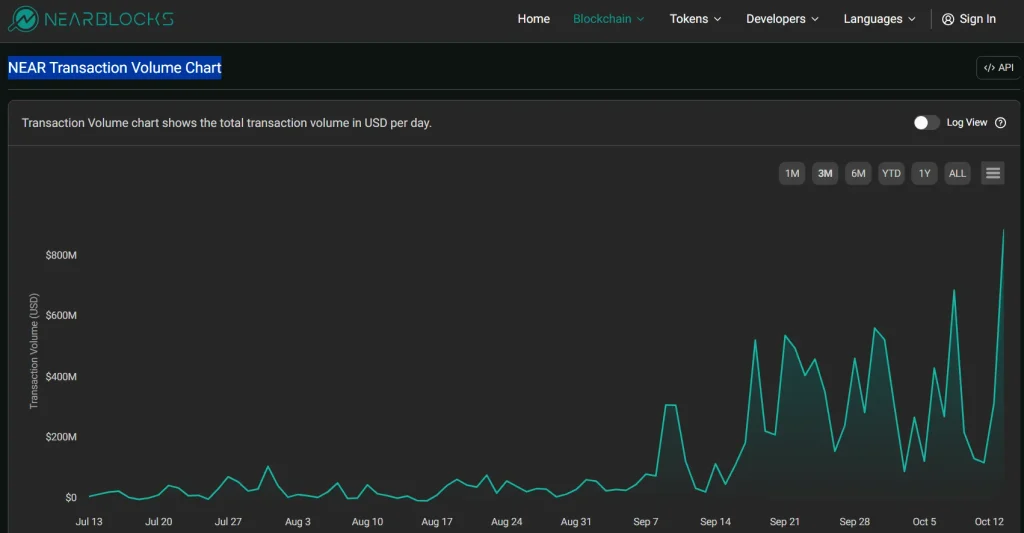Click the Aug 31 x-axis label
This screenshot has height=533, width=1024.
[x=576, y=521]
